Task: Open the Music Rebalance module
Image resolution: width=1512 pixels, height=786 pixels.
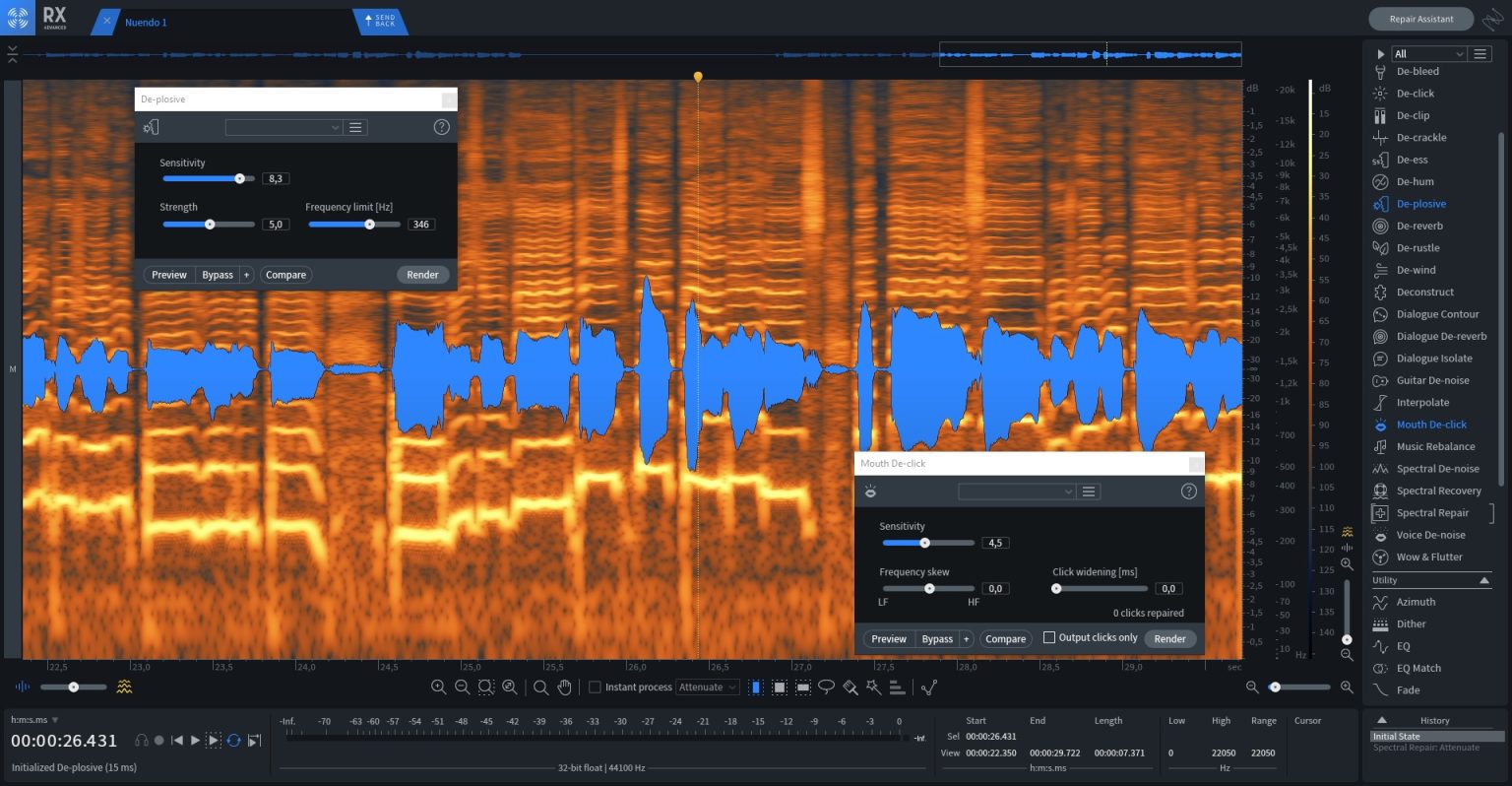Action: coord(1435,446)
